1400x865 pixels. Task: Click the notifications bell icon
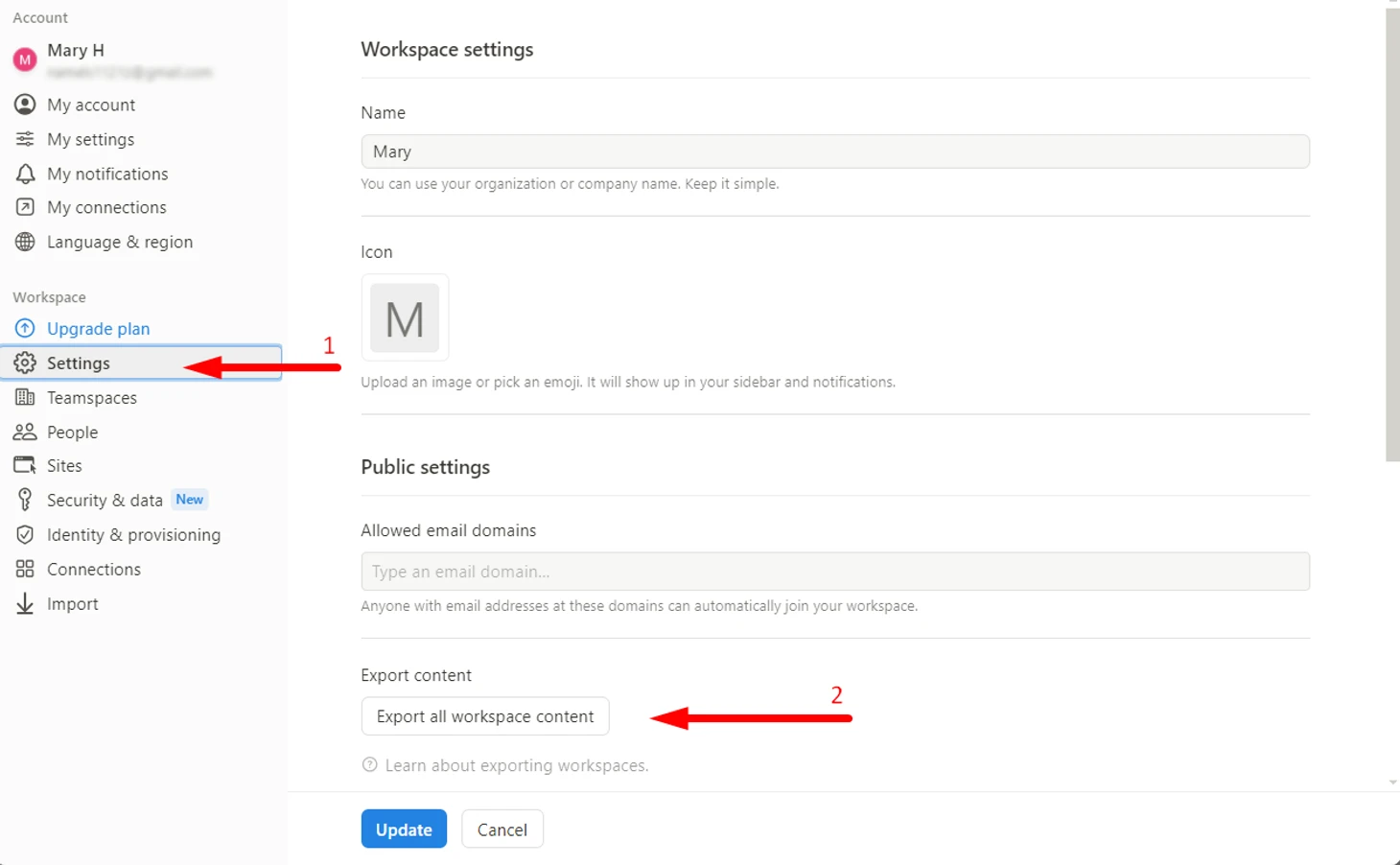[x=25, y=174]
